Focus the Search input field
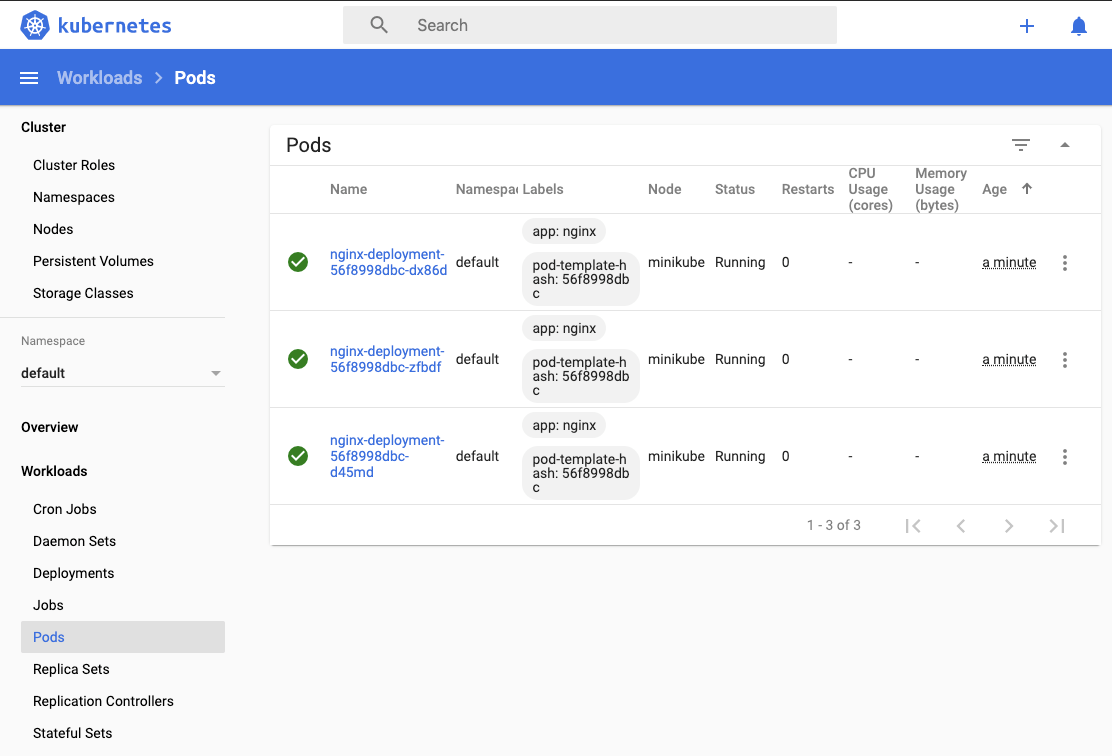 tap(589, 26)
